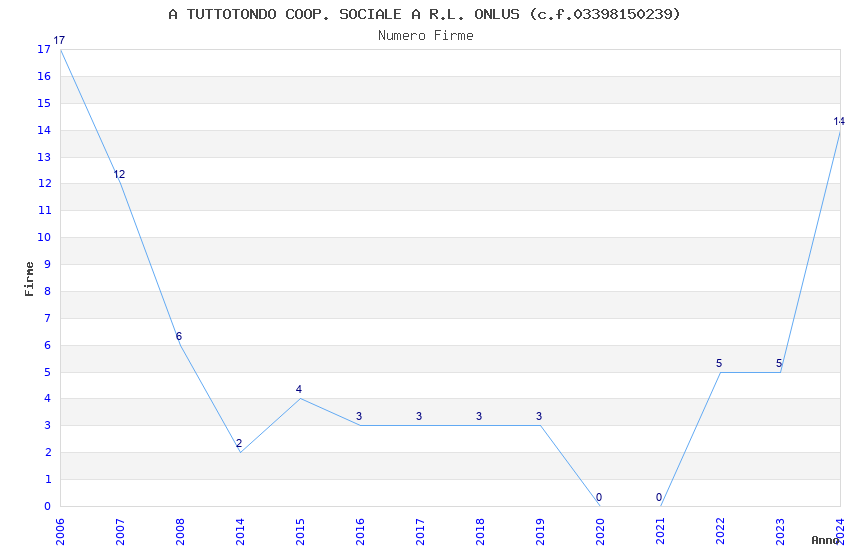Click data point value 3 for year 2019

(x=539, y=416)
